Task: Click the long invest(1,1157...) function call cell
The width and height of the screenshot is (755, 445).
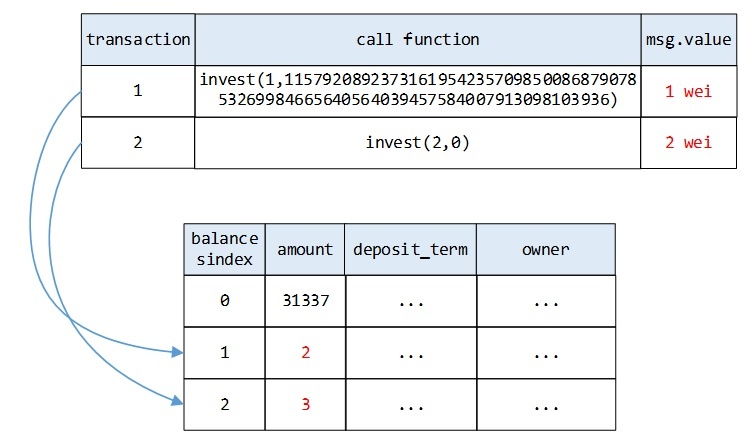Action: pyautogui.click(x=418, y=90)
